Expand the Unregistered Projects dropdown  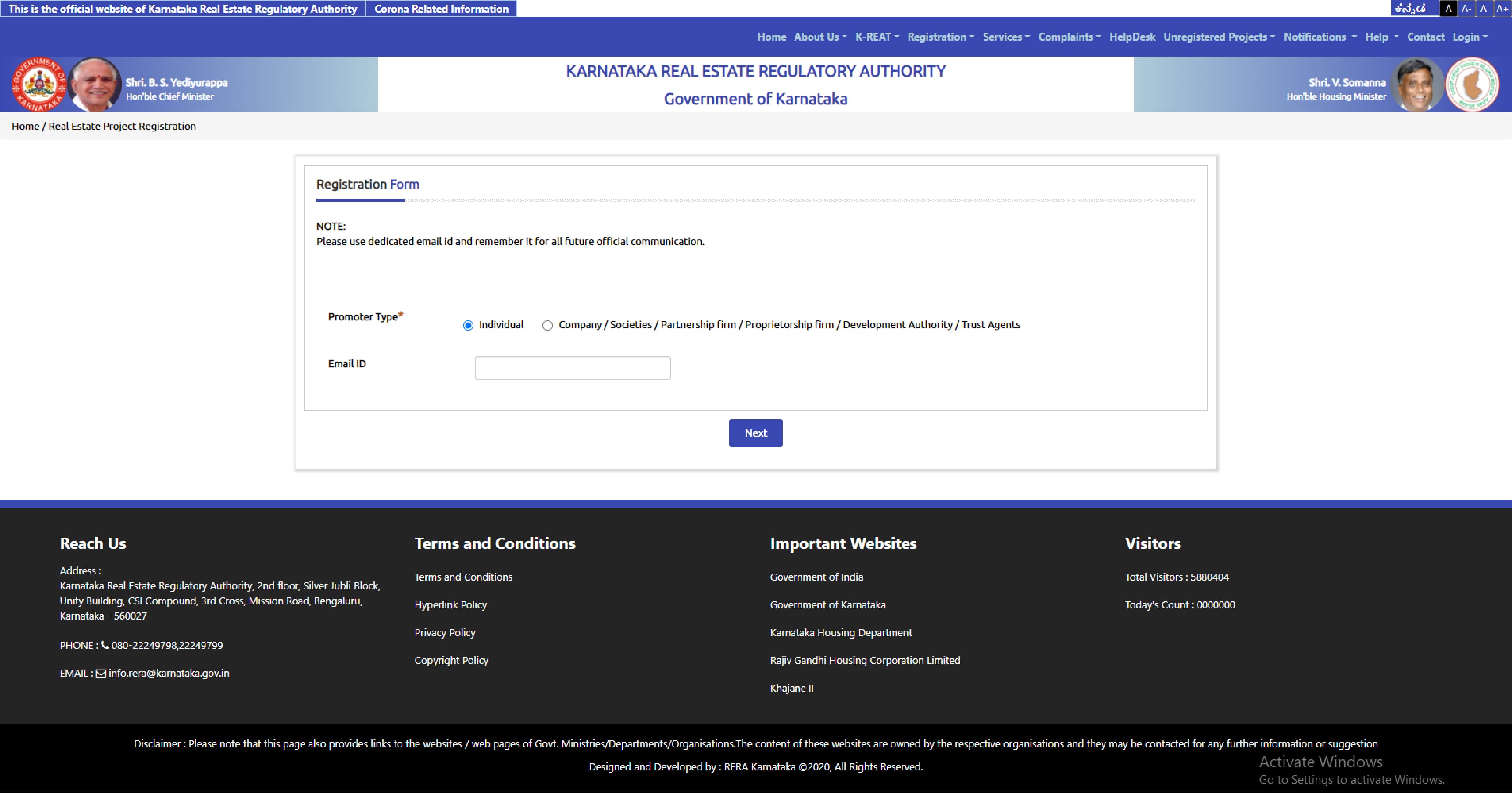(1219, 37)
